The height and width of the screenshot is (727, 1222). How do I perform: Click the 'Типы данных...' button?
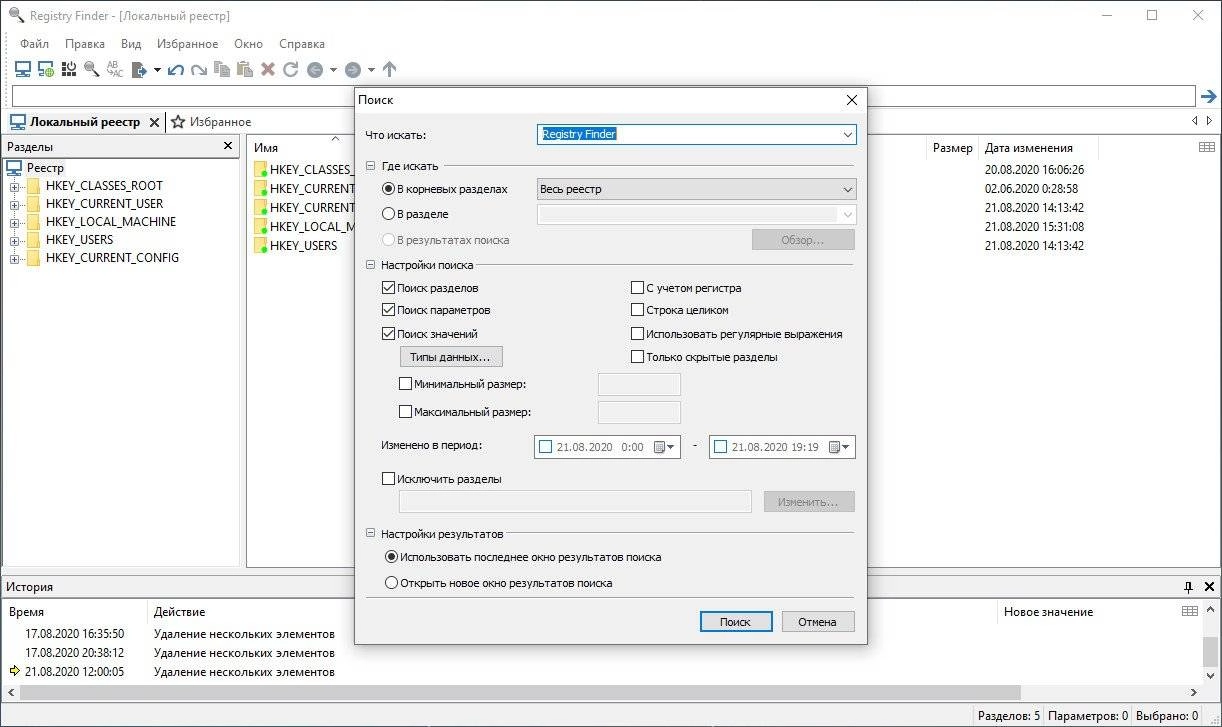click(451, 357)
